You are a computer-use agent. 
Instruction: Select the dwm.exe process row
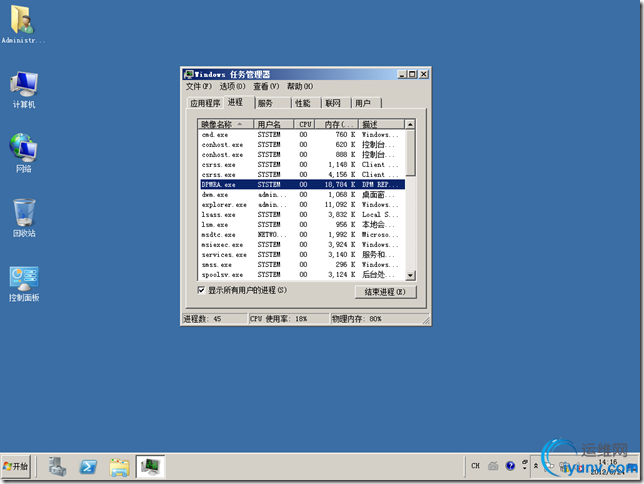click(302, 195)
